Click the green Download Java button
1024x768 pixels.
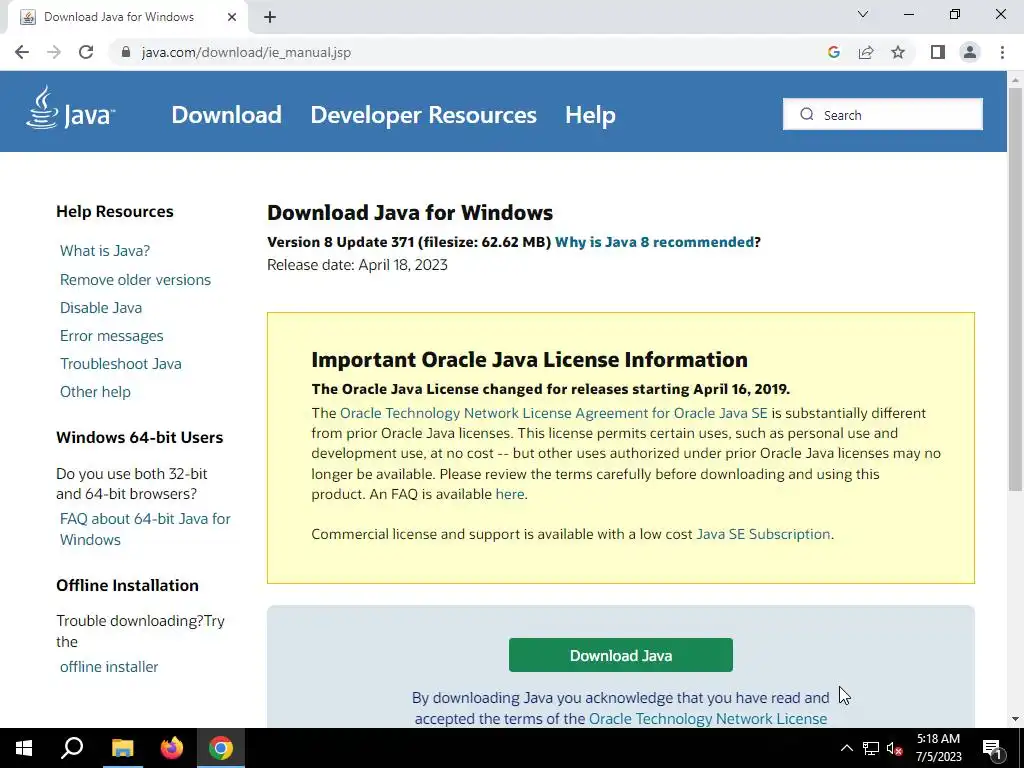620,655
